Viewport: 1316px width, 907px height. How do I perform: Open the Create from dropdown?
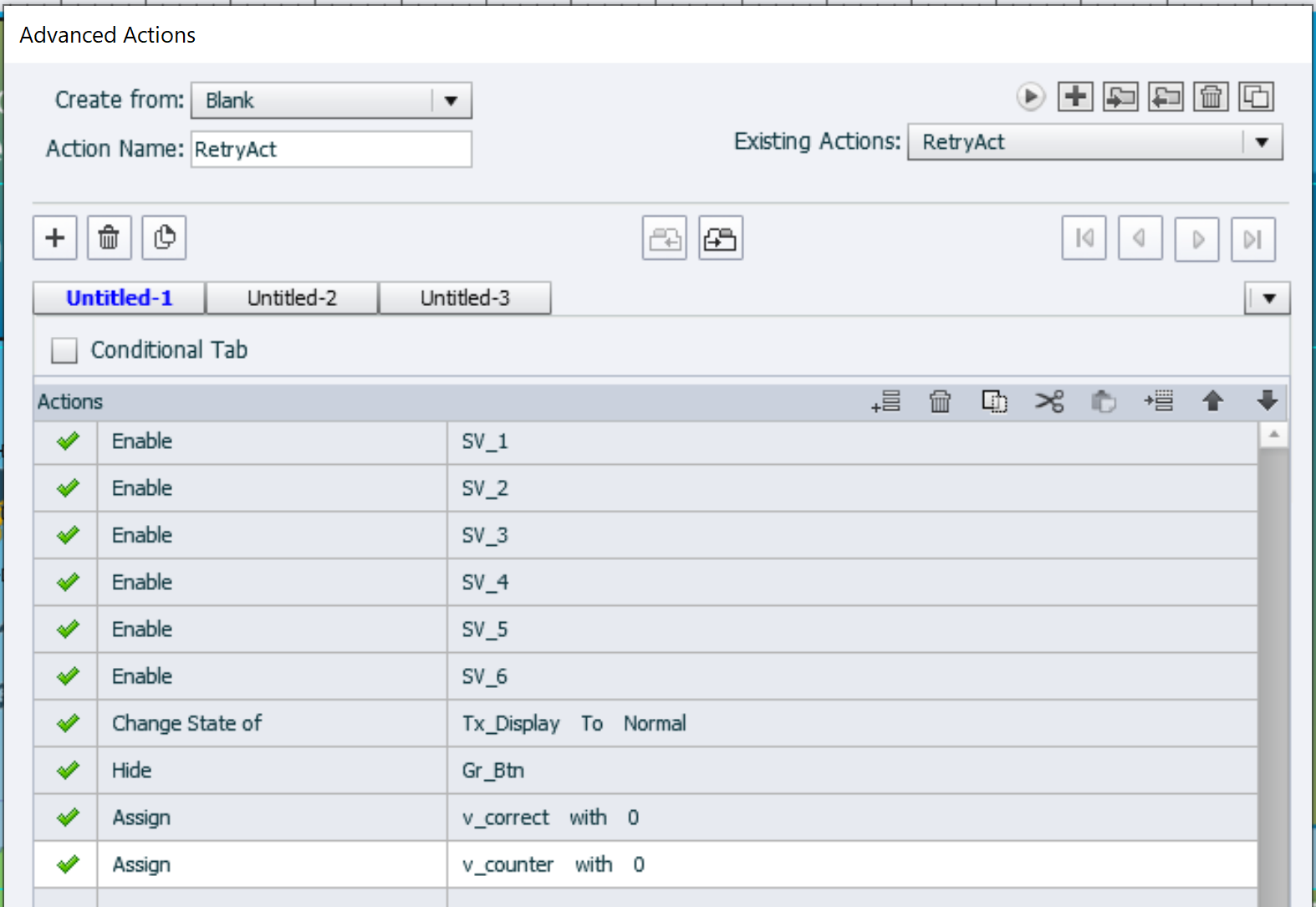click(451, 101)
